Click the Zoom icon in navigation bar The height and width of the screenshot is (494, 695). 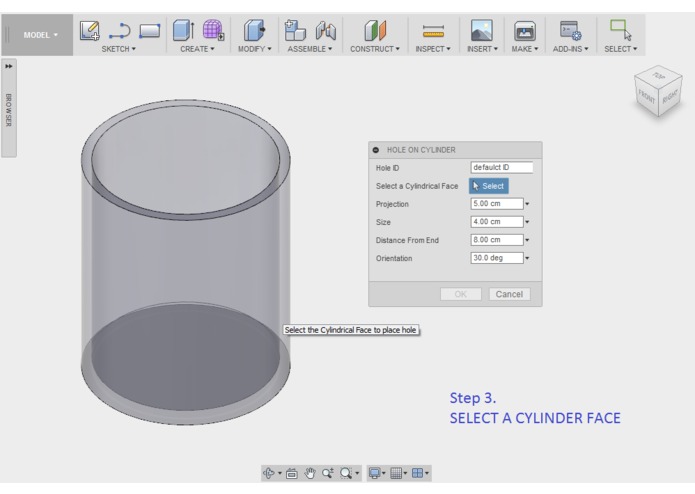click(x=328, y=473)
